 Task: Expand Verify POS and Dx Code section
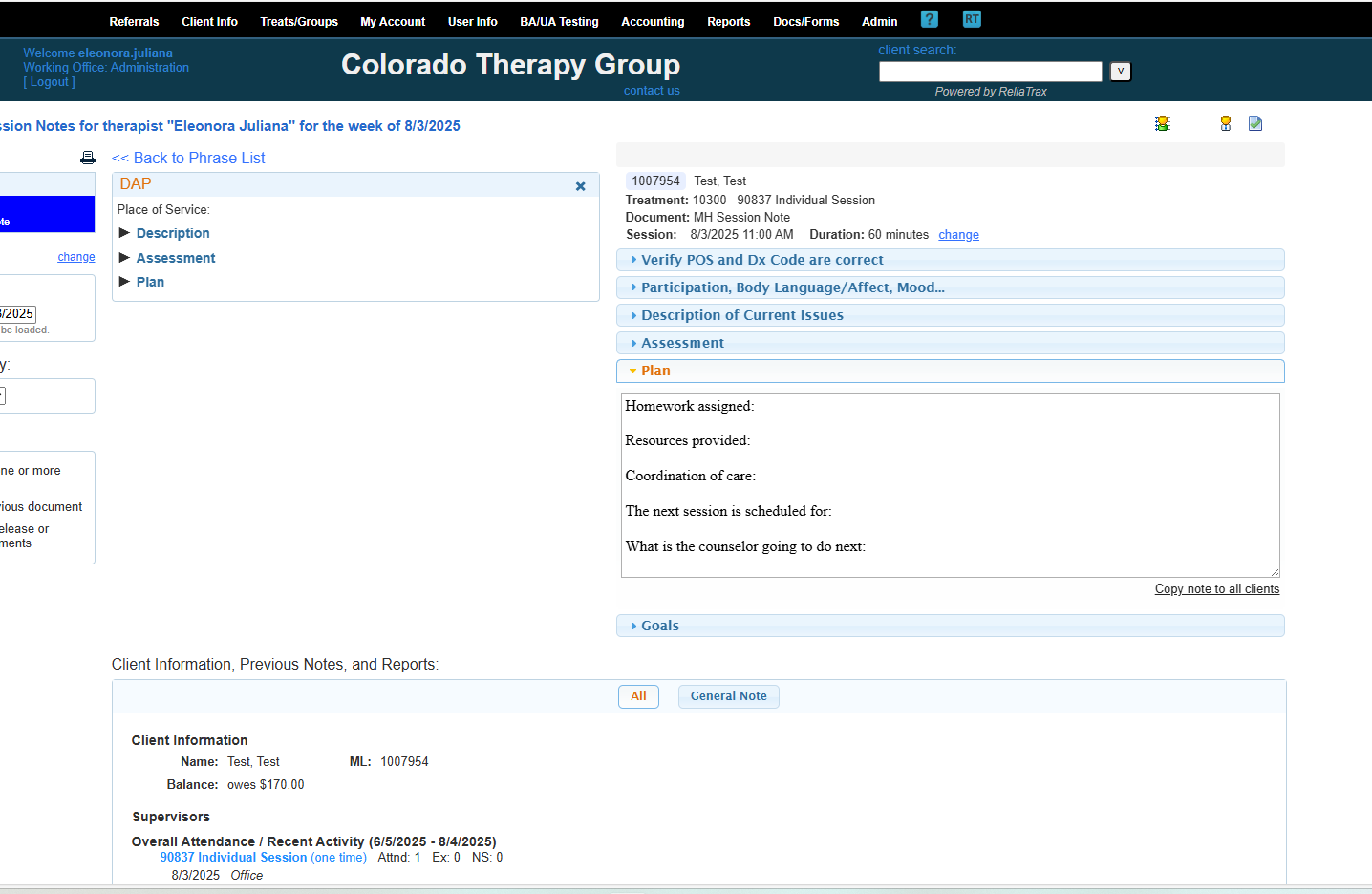(761, 260)
